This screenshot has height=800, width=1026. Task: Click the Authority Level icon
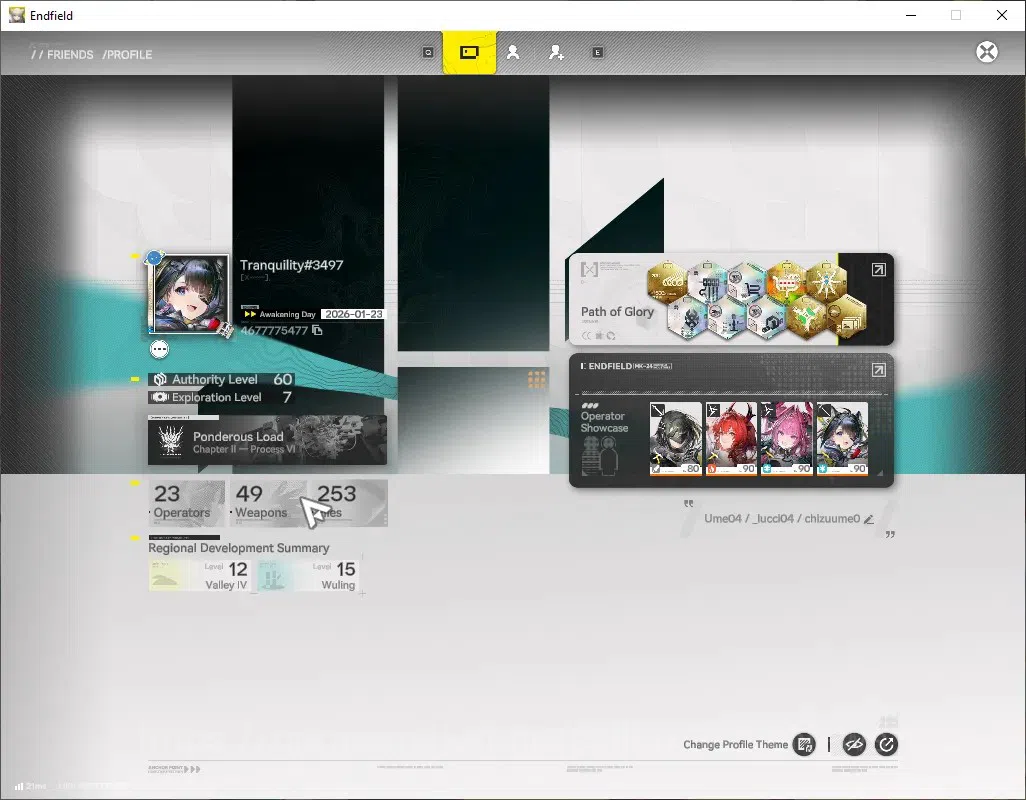pyautogui.click(x=160, y=379)
